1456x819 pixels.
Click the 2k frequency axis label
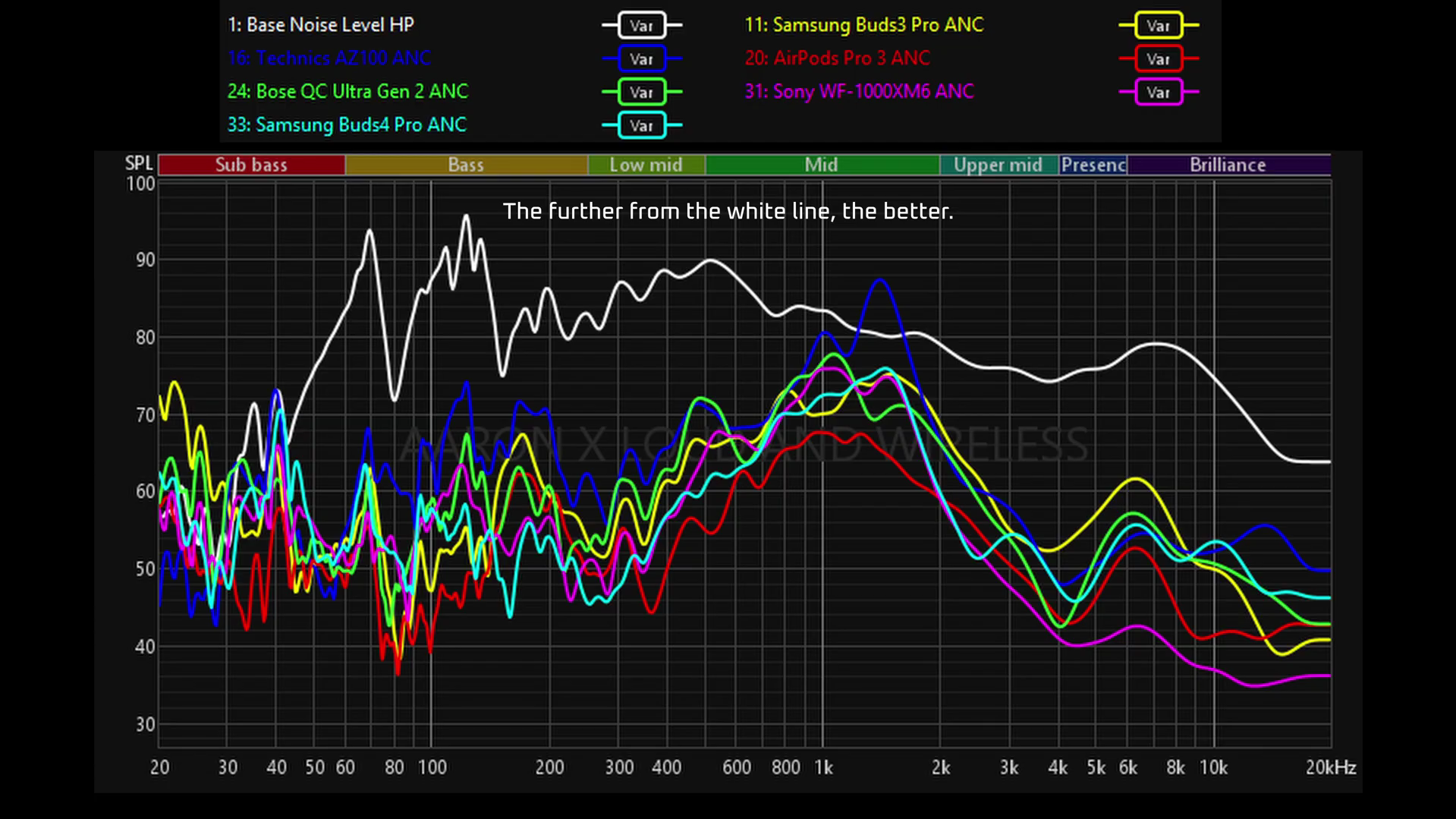coord(941,767)
